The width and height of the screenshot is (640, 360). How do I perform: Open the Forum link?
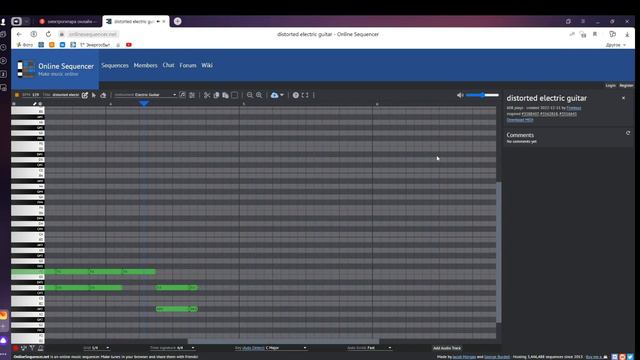188,65
